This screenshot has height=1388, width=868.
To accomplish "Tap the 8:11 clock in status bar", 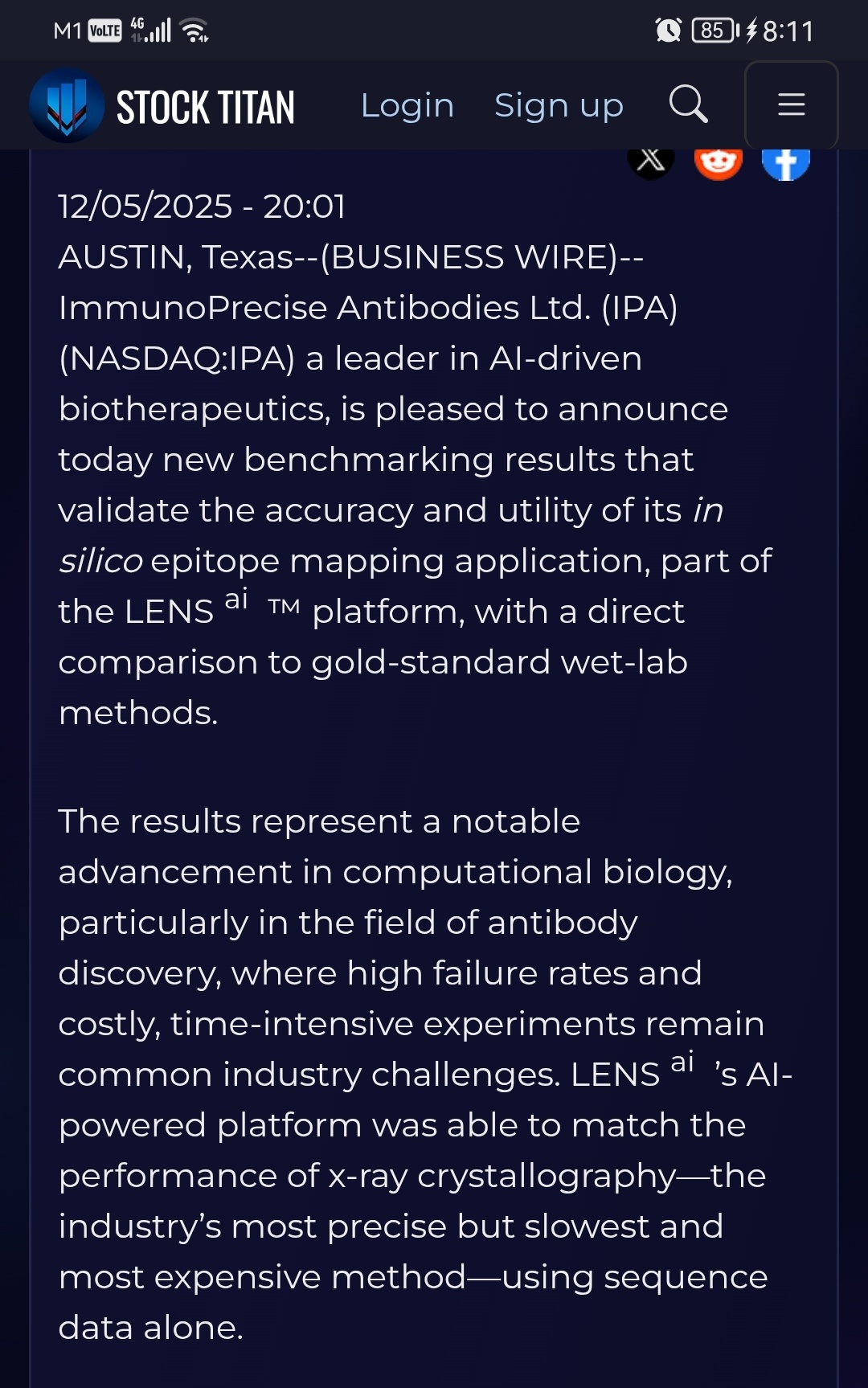I will [x=788, y=31].
